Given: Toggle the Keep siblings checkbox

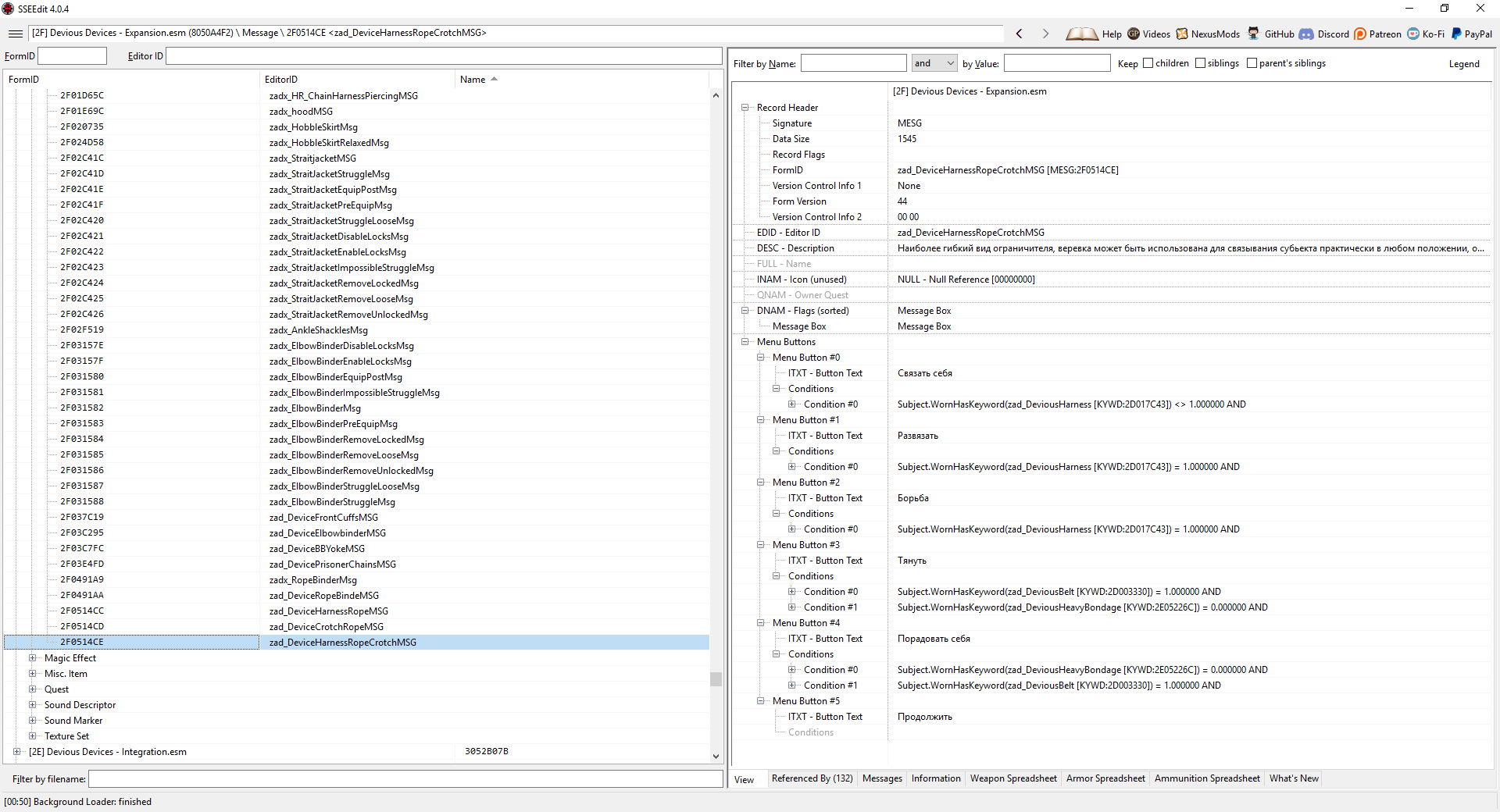Looking at the screenshot, I should (x=1200, y=63).
